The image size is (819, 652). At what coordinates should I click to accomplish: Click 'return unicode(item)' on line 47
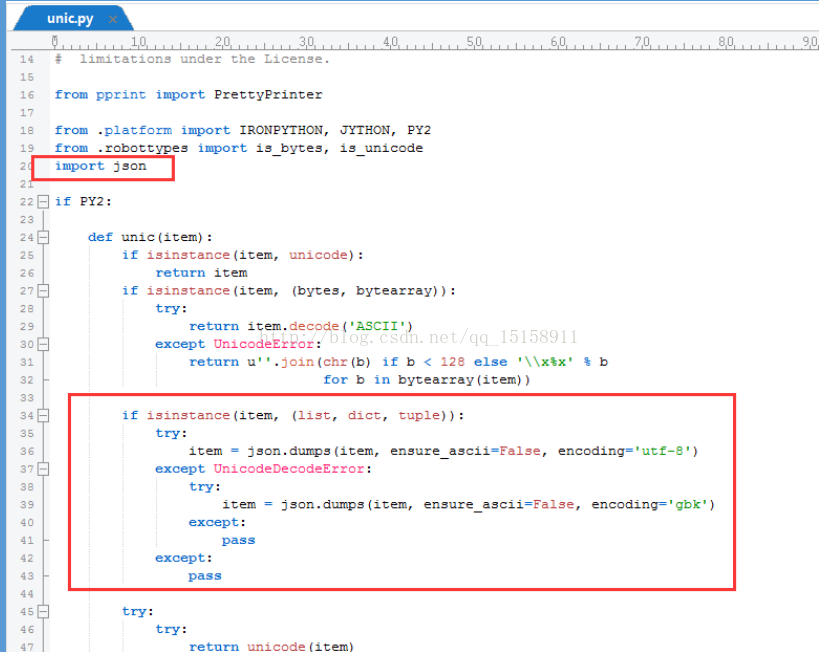271,647
